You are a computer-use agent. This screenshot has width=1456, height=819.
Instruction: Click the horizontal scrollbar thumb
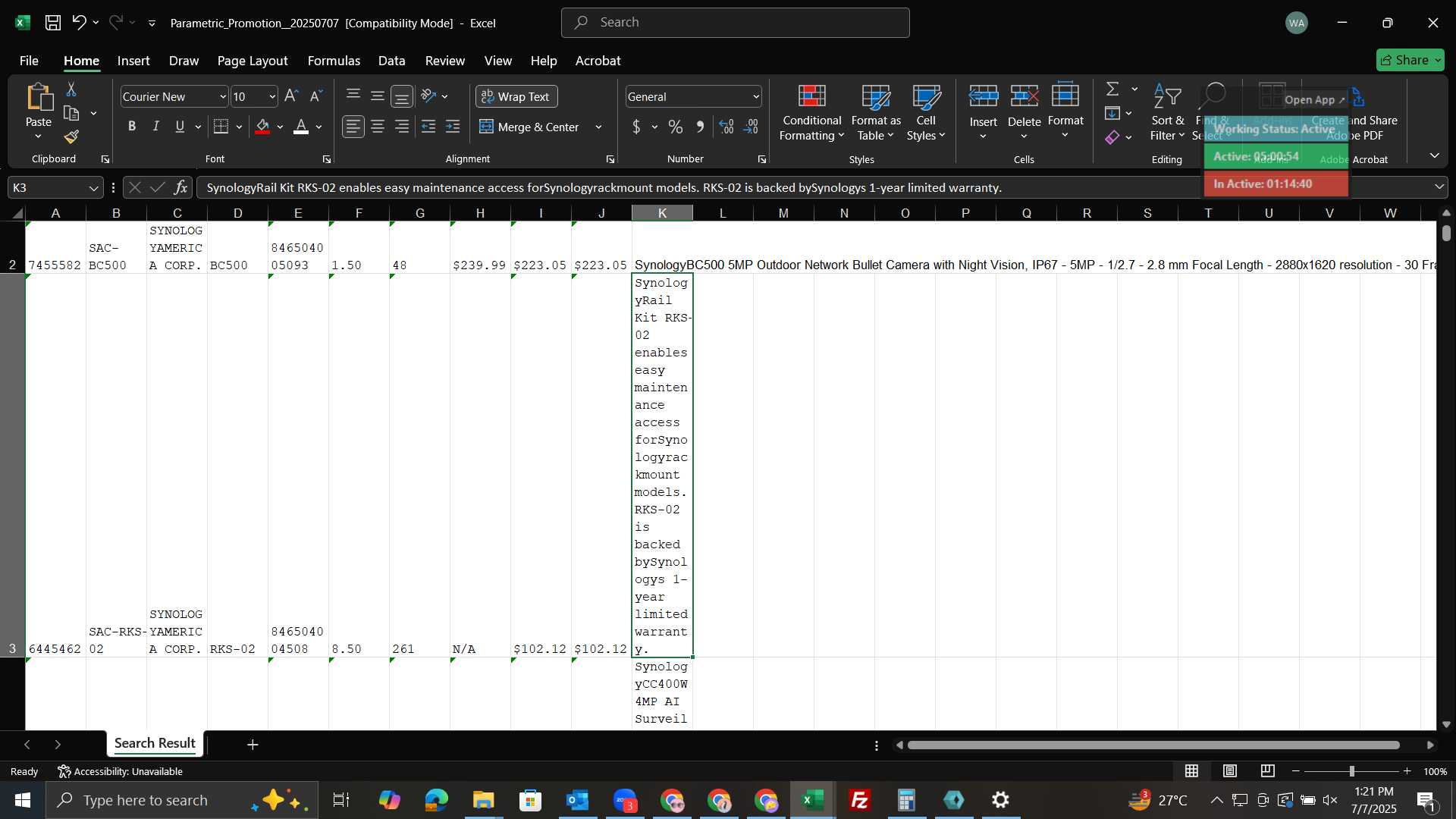(x=1153, y=745)
